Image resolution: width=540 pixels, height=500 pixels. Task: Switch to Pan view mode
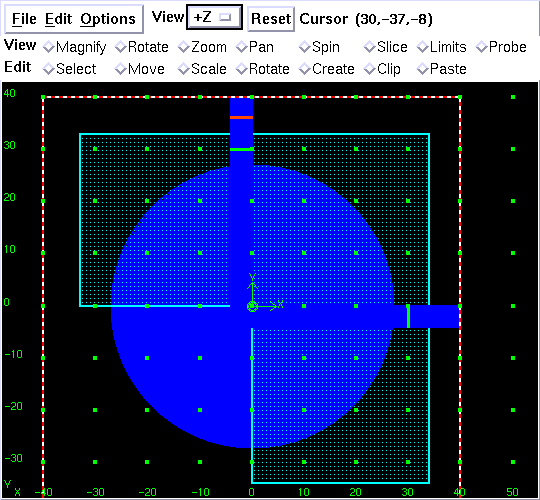coord(255,47)
